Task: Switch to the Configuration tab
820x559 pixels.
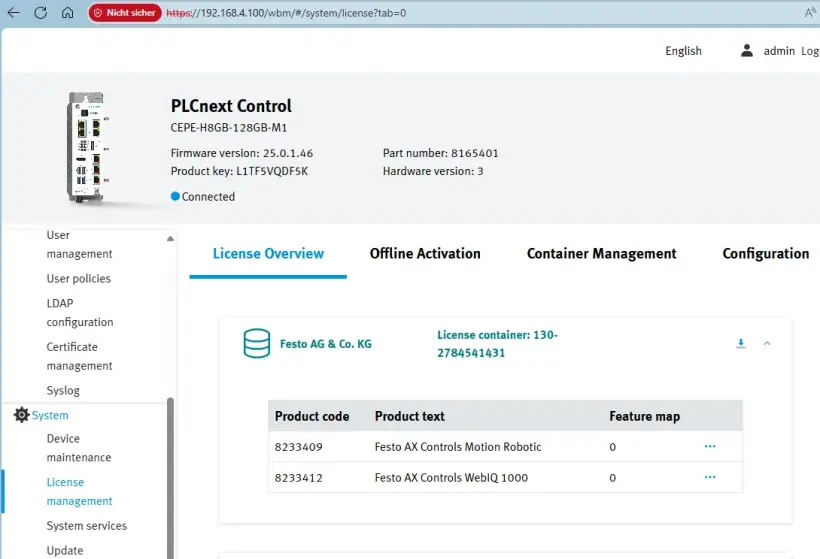Action: (x=766, y=254)
